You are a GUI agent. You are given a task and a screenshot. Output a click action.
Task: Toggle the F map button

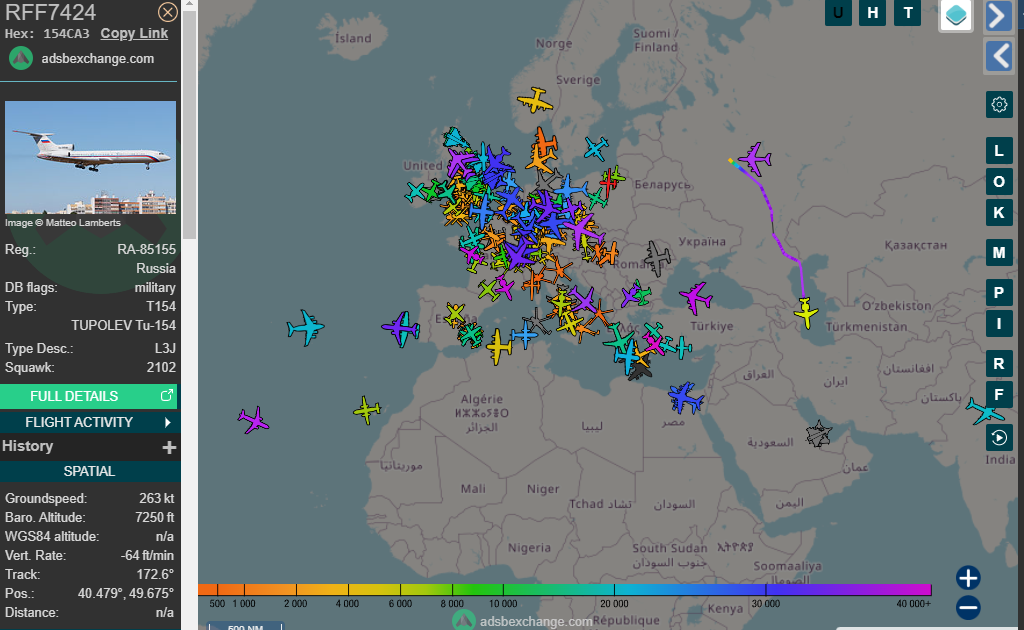(x=999, y=394)
